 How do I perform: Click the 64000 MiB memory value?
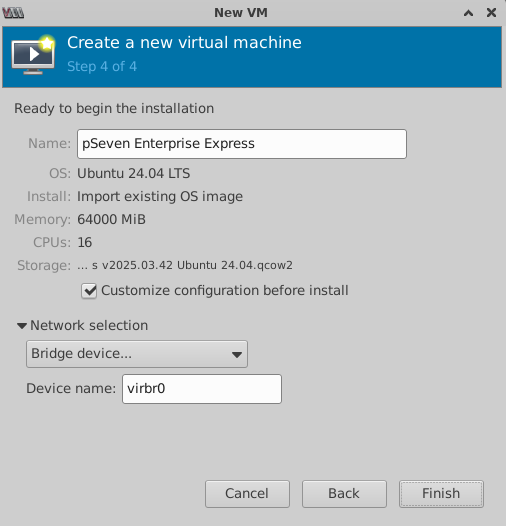tap(111, 219)
